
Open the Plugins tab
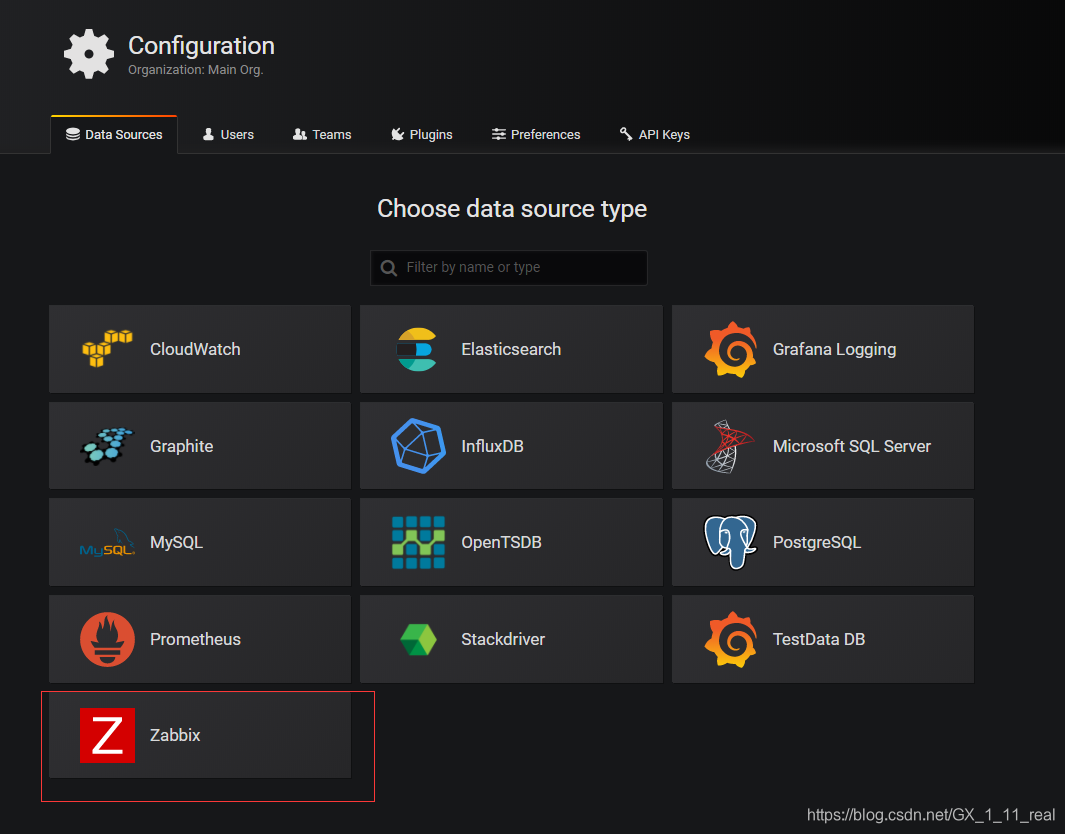click(422, 134)
